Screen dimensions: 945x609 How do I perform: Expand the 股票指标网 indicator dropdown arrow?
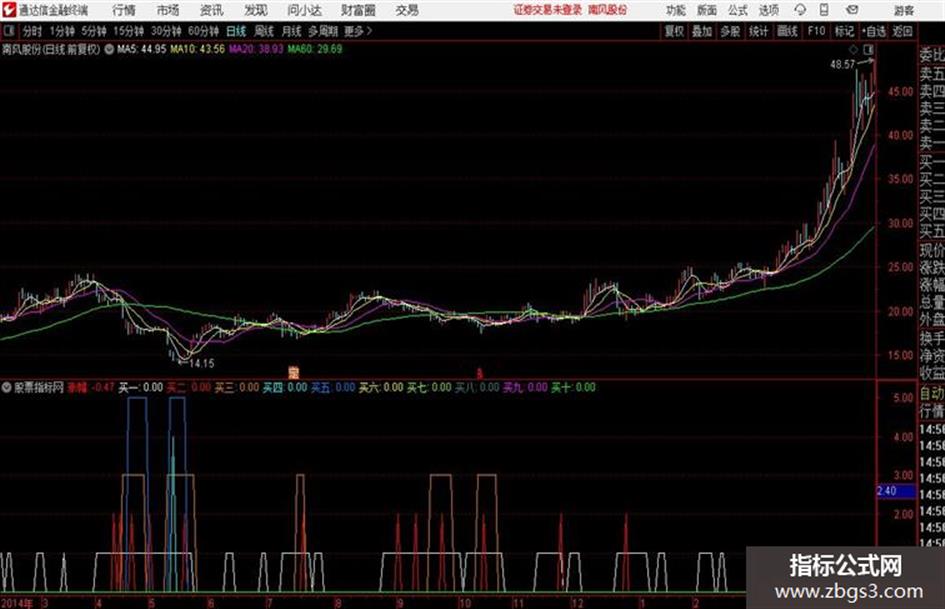(x=6, y=387)
